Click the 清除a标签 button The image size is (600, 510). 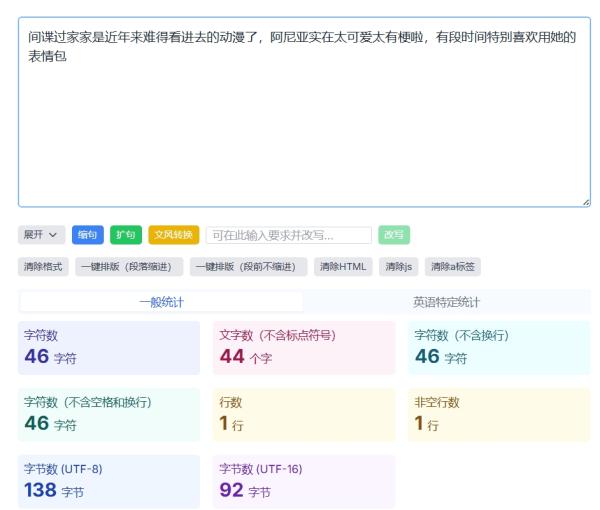click(453, 267)
